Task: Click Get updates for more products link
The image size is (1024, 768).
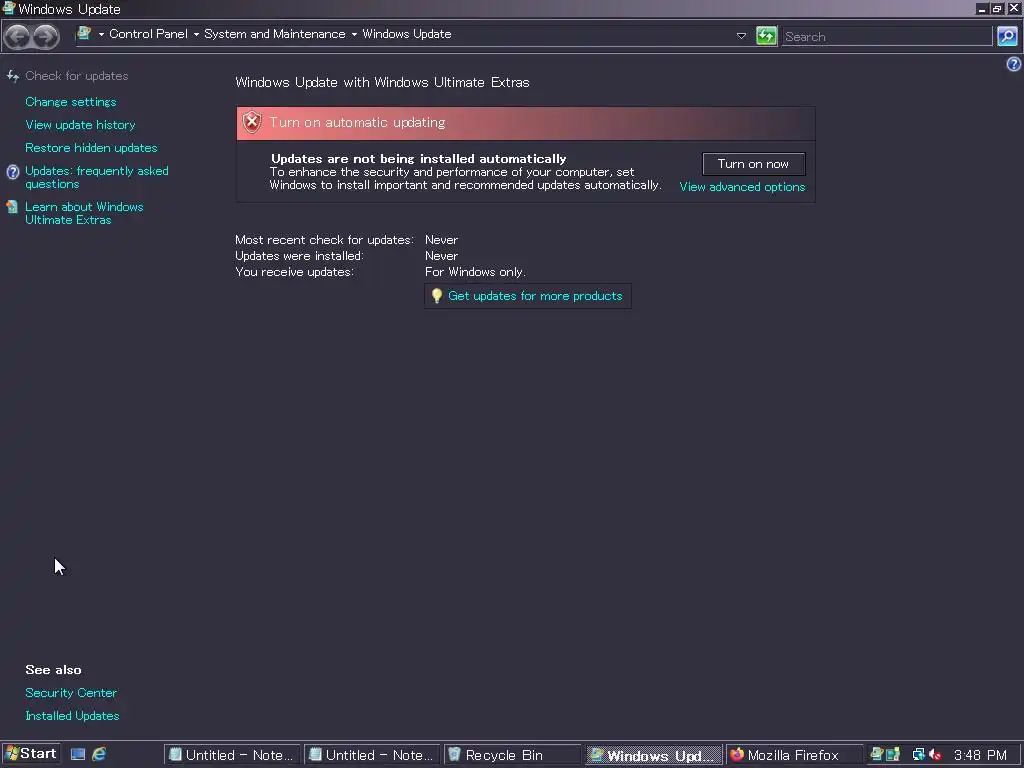Action: point(535,296)
